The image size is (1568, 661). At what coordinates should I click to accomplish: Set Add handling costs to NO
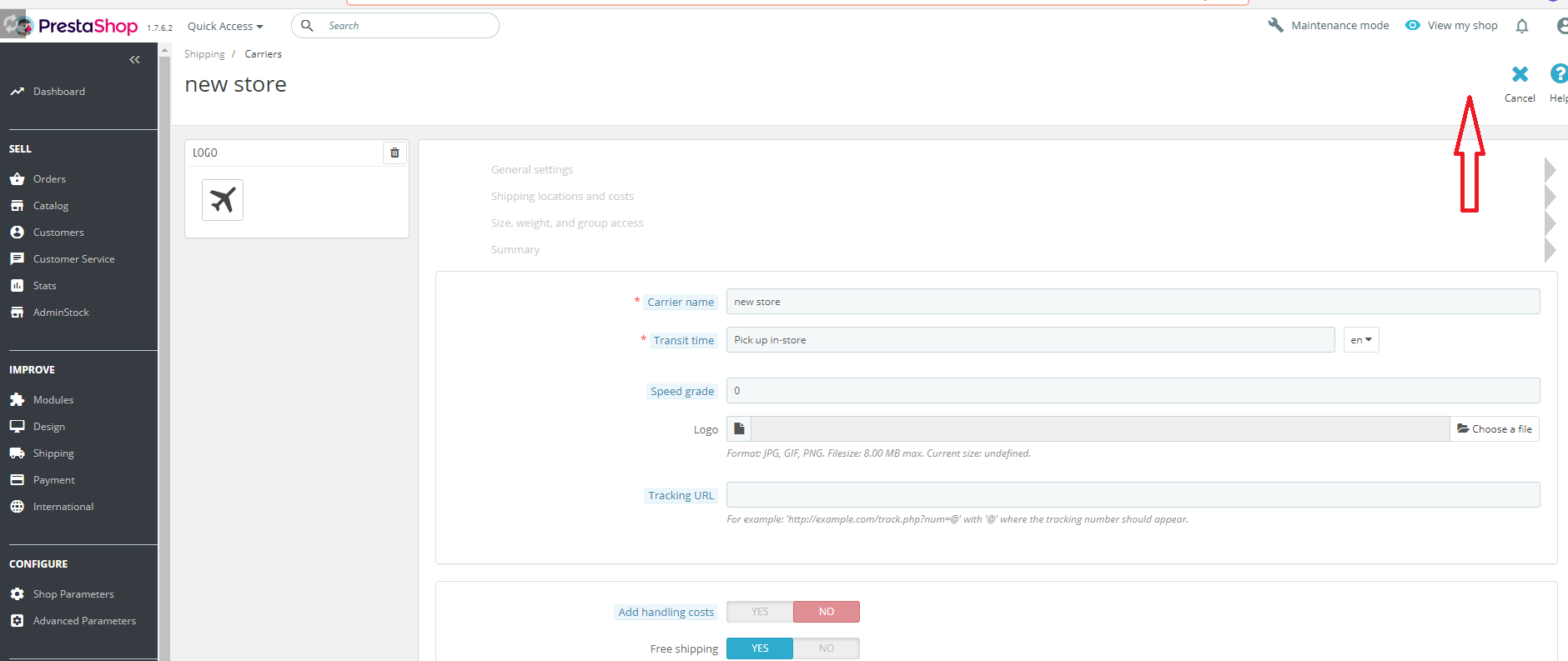827,612
